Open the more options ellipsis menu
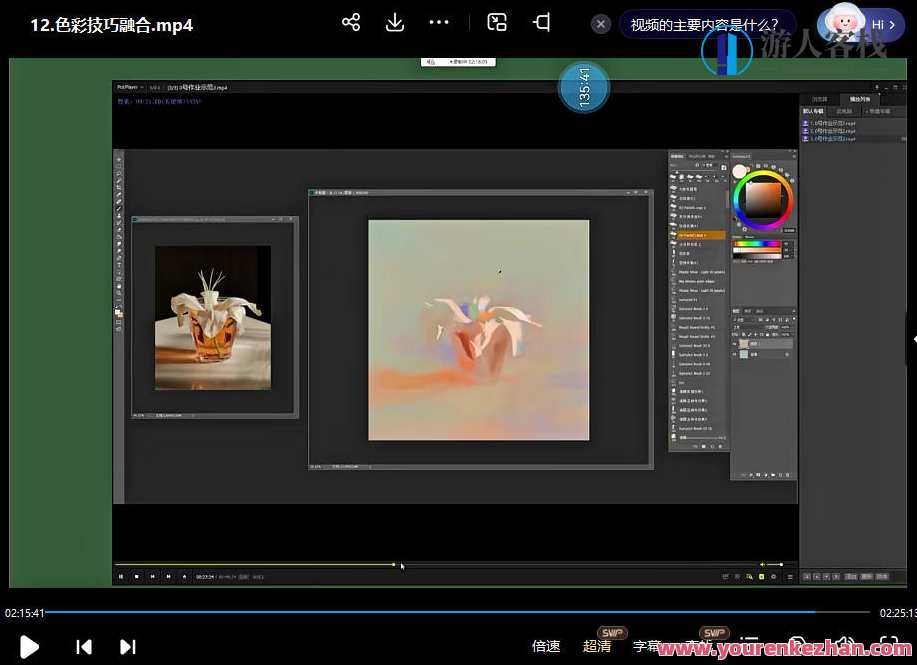This screenshot has height=665, width=917. coord(439,23)
